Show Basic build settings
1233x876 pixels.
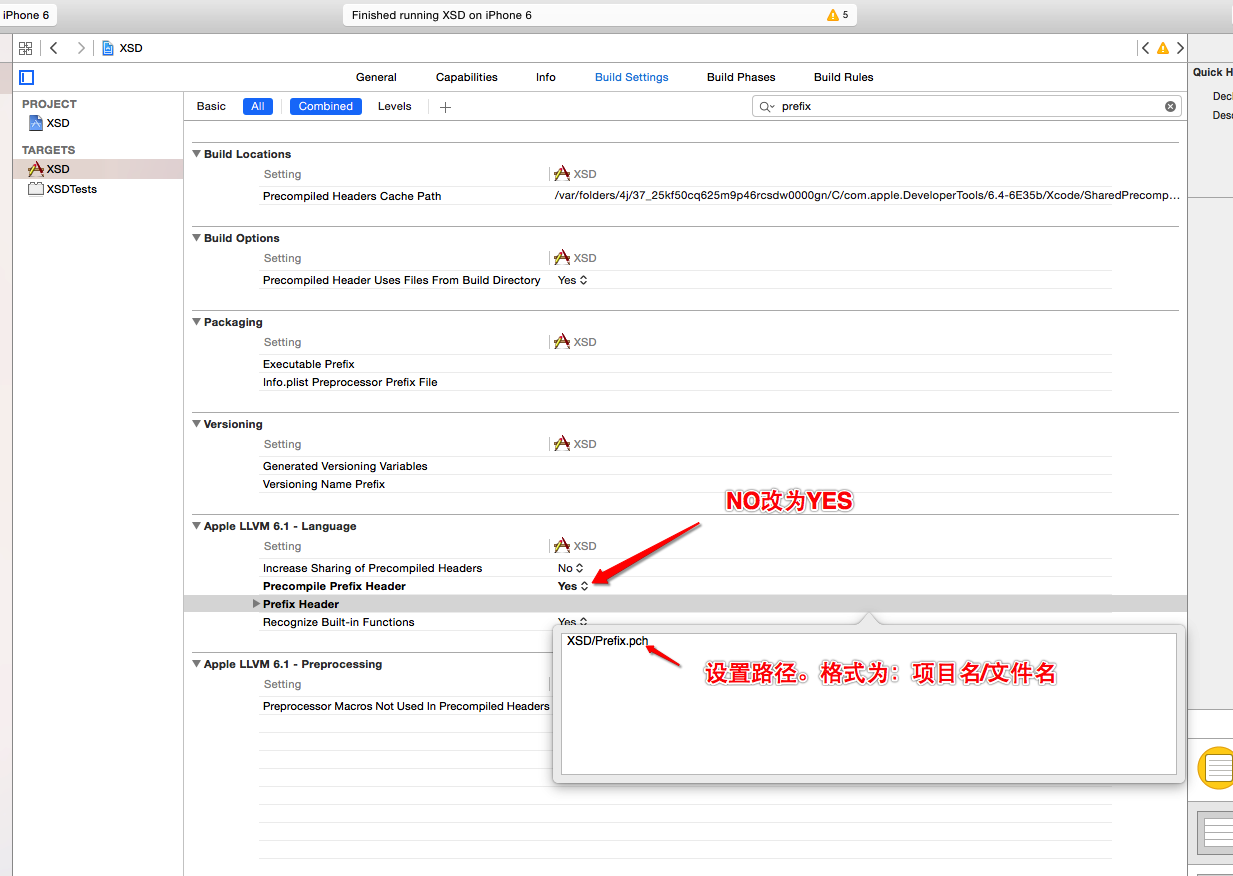pos(211,106)
